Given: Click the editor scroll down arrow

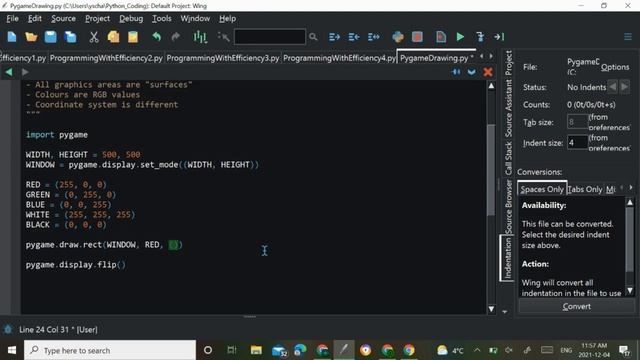Looking at the screenshot, I should (491, 309).
